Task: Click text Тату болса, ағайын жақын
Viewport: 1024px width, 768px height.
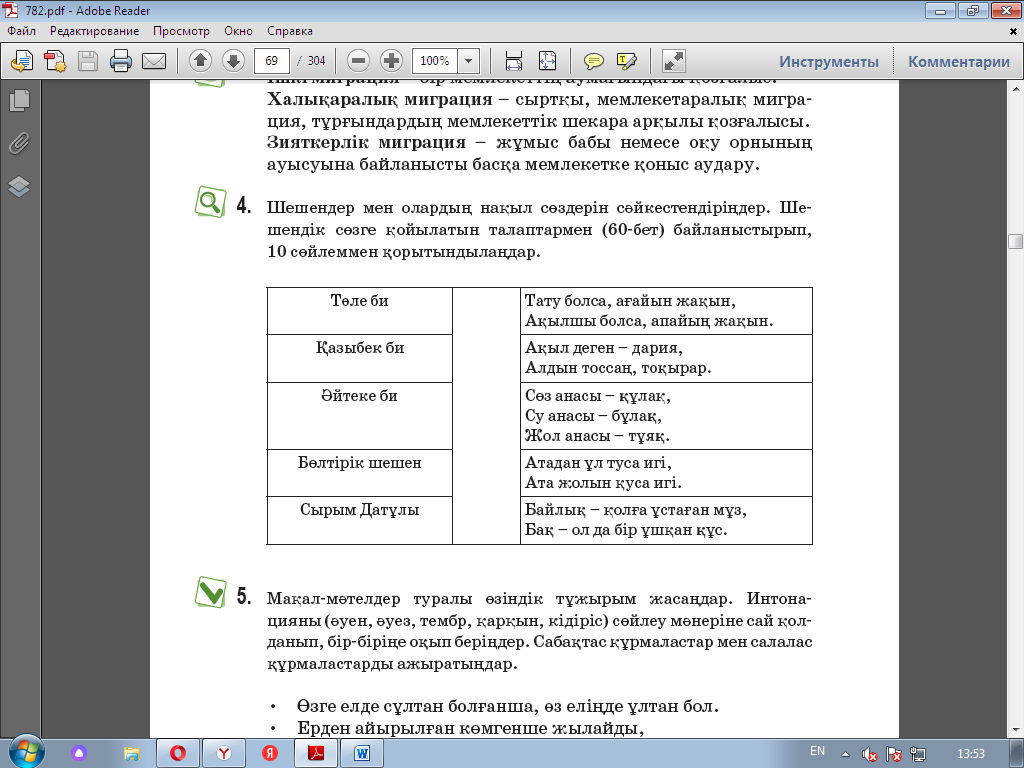Action: (x=630, y=301)
